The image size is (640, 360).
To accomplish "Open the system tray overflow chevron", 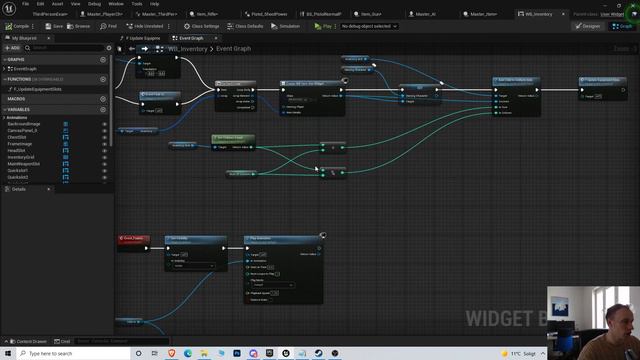I will 542,353.
